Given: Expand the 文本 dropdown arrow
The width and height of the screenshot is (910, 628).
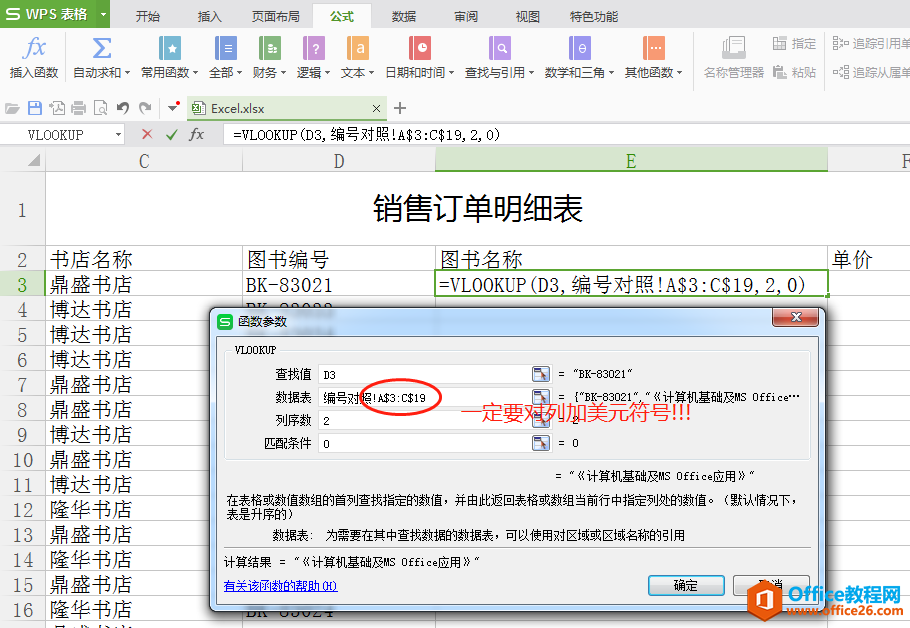Looking at the screenshot, I should tap(371, 73).
